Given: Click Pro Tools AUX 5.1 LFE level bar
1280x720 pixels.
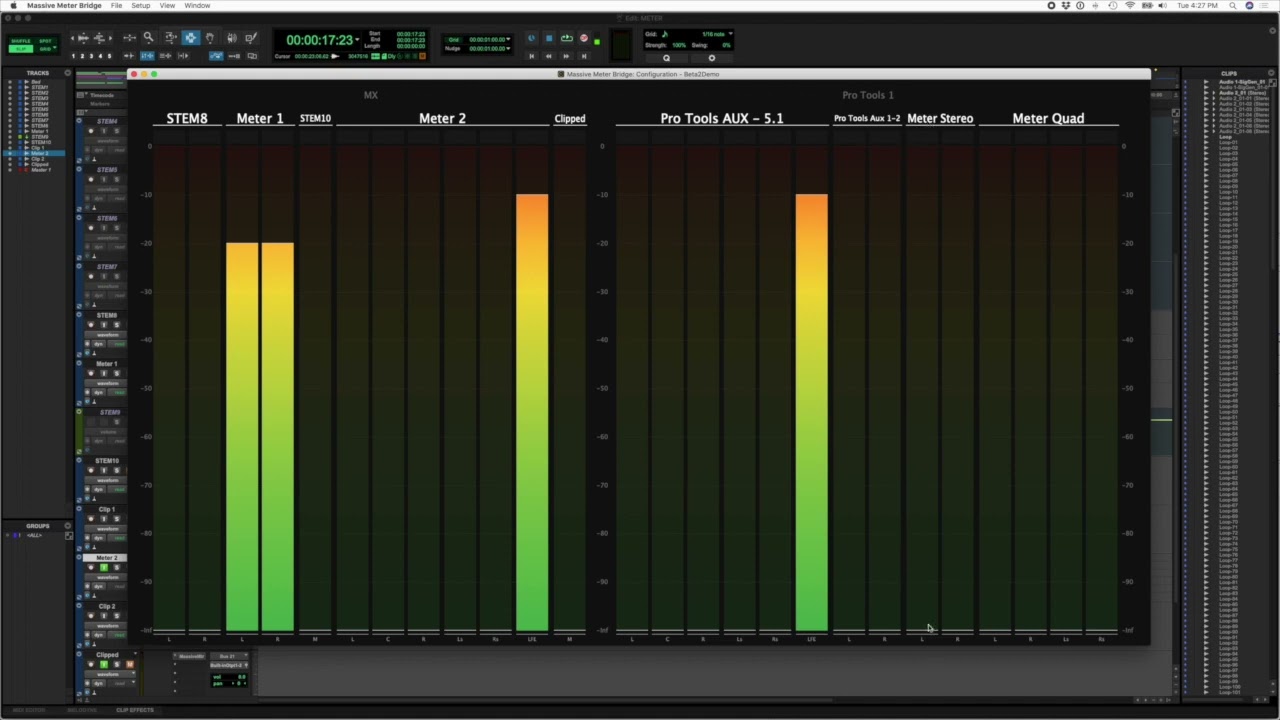Looking at the screenshot, I should (811, 412).
